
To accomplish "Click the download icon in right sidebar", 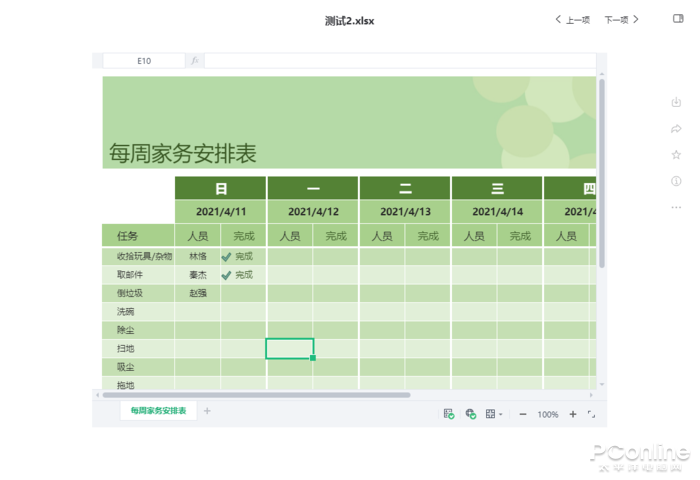I will pos(677,102).
